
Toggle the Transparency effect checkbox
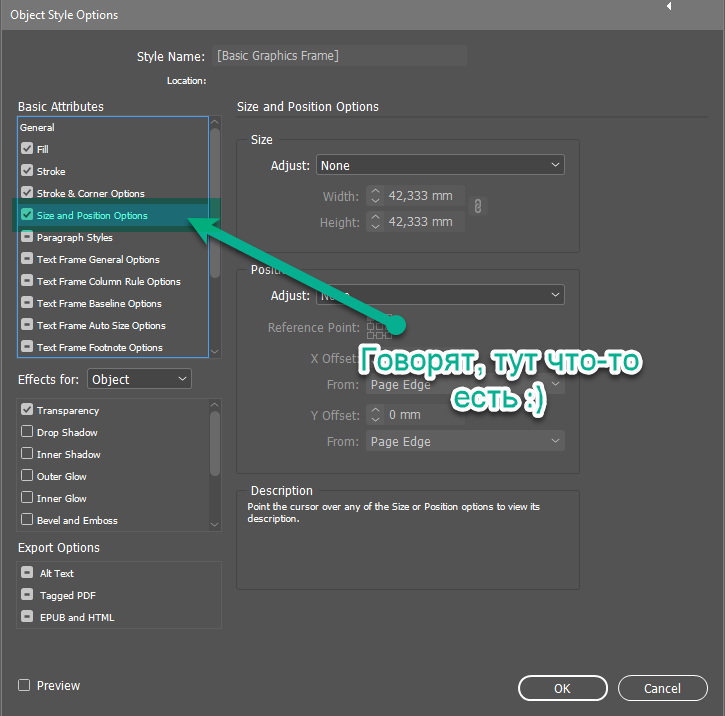(27, 410)
